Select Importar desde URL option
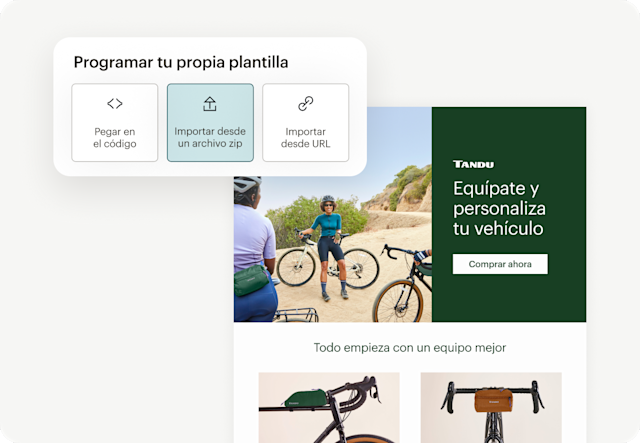The height and width of the screenshot is (443, 640). (306, 122)
